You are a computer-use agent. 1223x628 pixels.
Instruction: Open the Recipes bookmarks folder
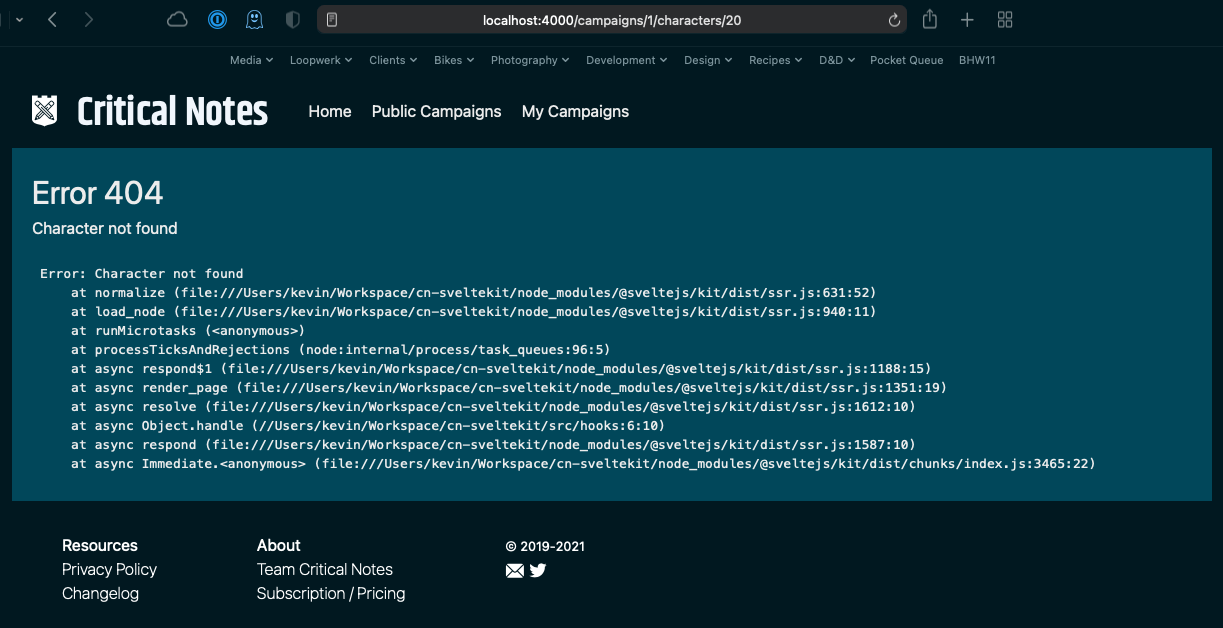click(x=776, y=60)
